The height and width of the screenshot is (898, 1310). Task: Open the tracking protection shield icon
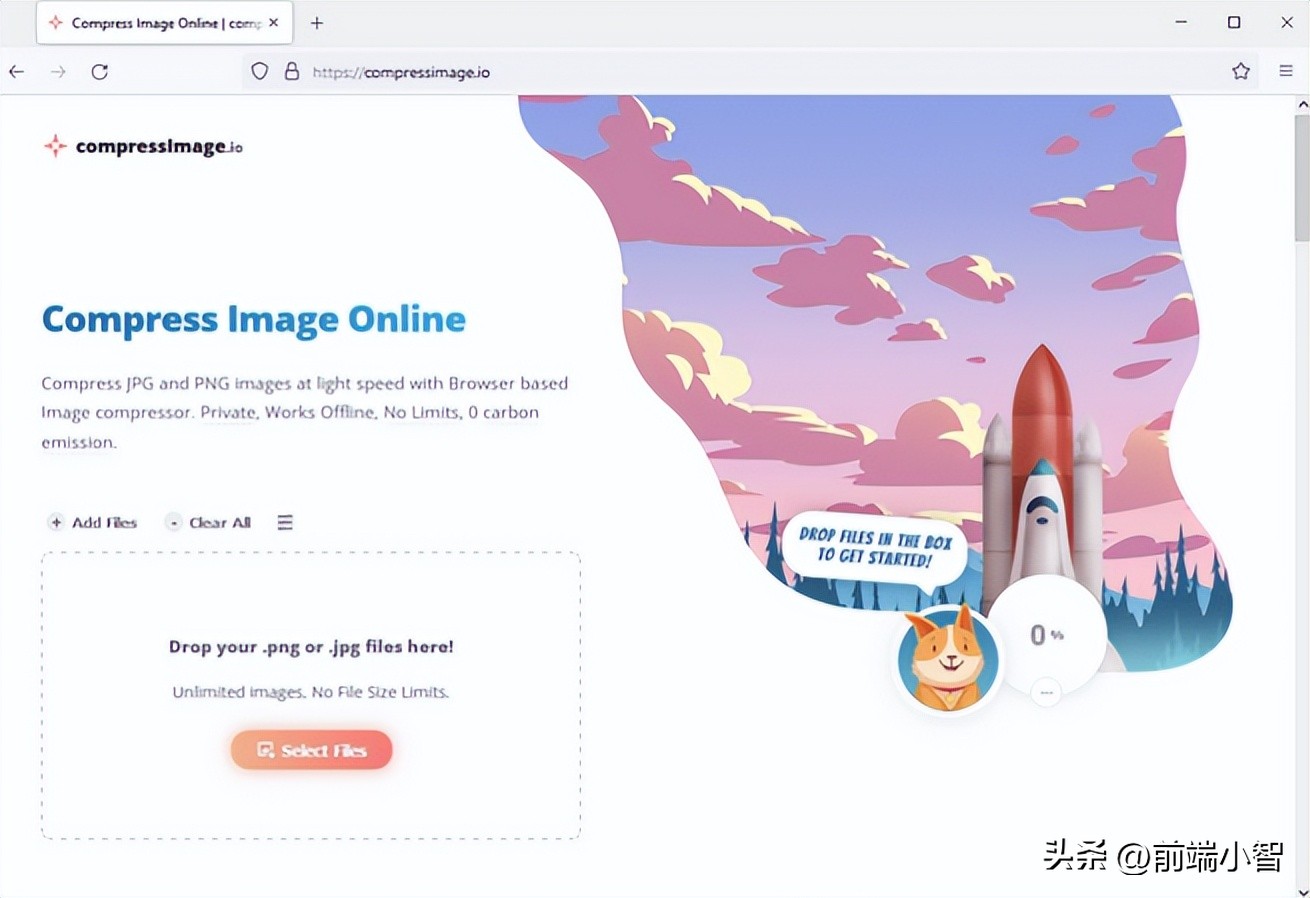pos(260,72)
